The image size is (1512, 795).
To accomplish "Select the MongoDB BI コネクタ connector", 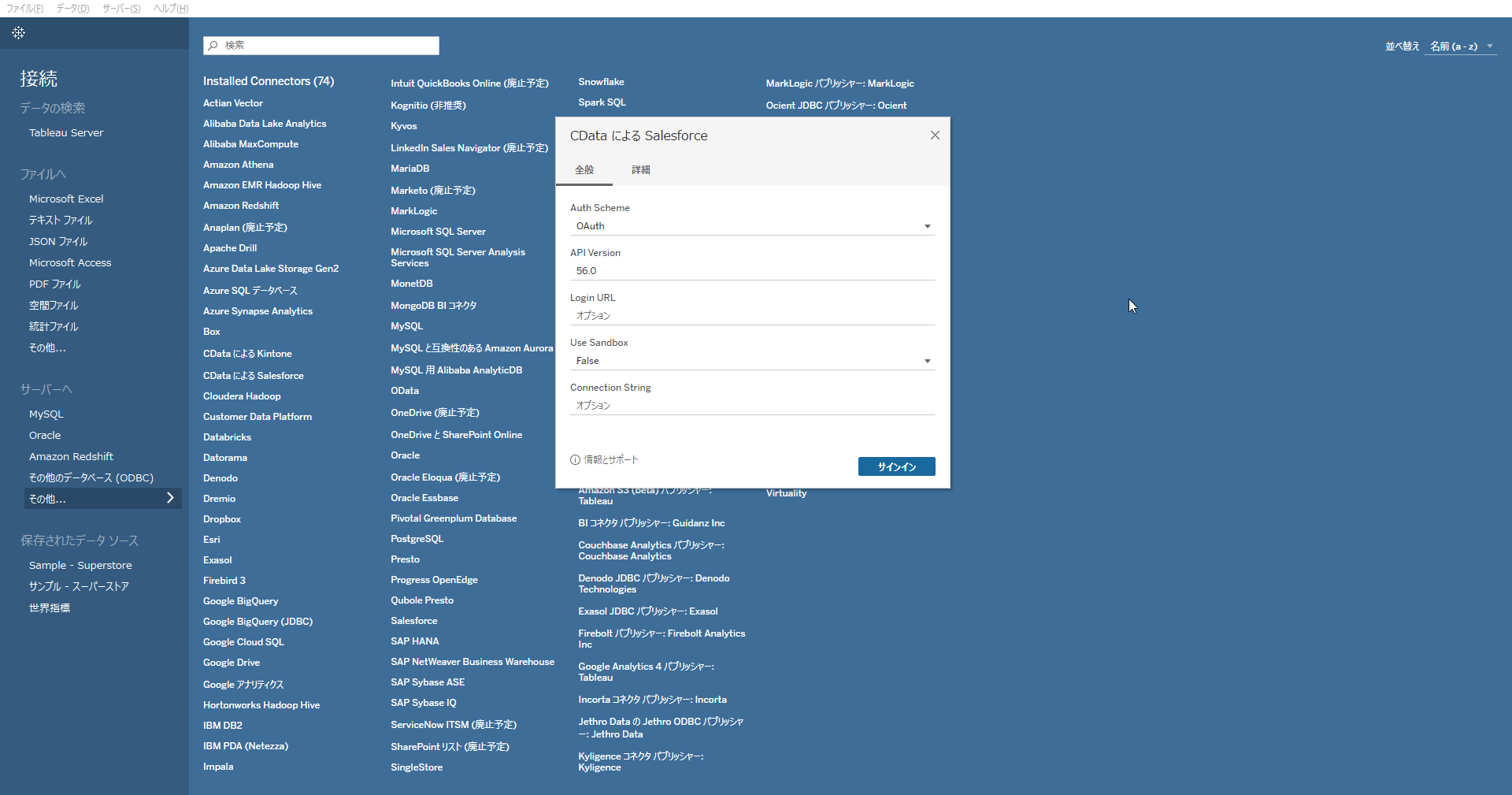I will (x=434, y=306).
